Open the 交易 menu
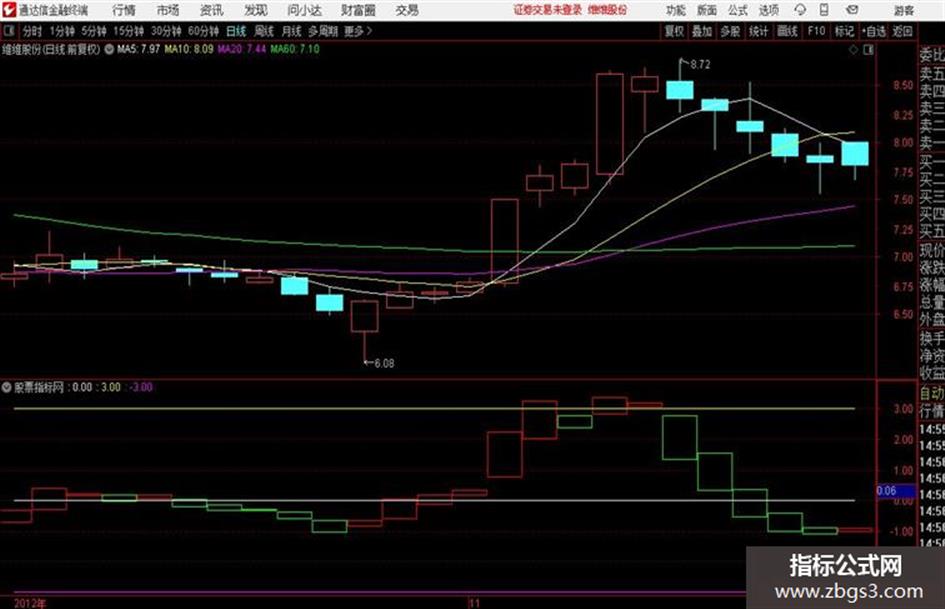Screen dimensions: 945x609 pos(407,10)
